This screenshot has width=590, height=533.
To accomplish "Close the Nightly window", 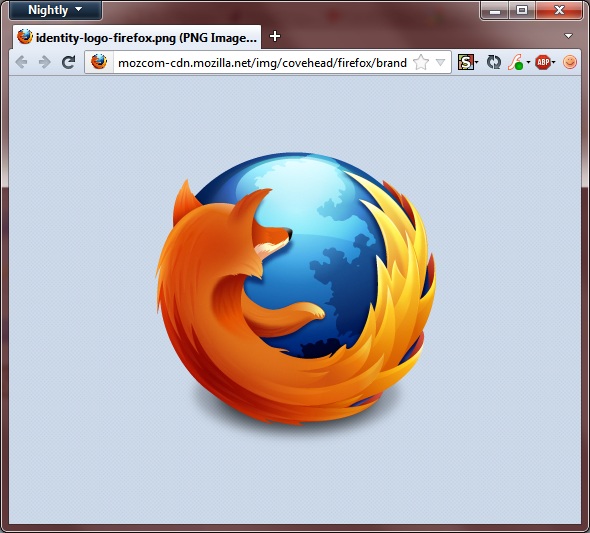I will click(559, 10).
